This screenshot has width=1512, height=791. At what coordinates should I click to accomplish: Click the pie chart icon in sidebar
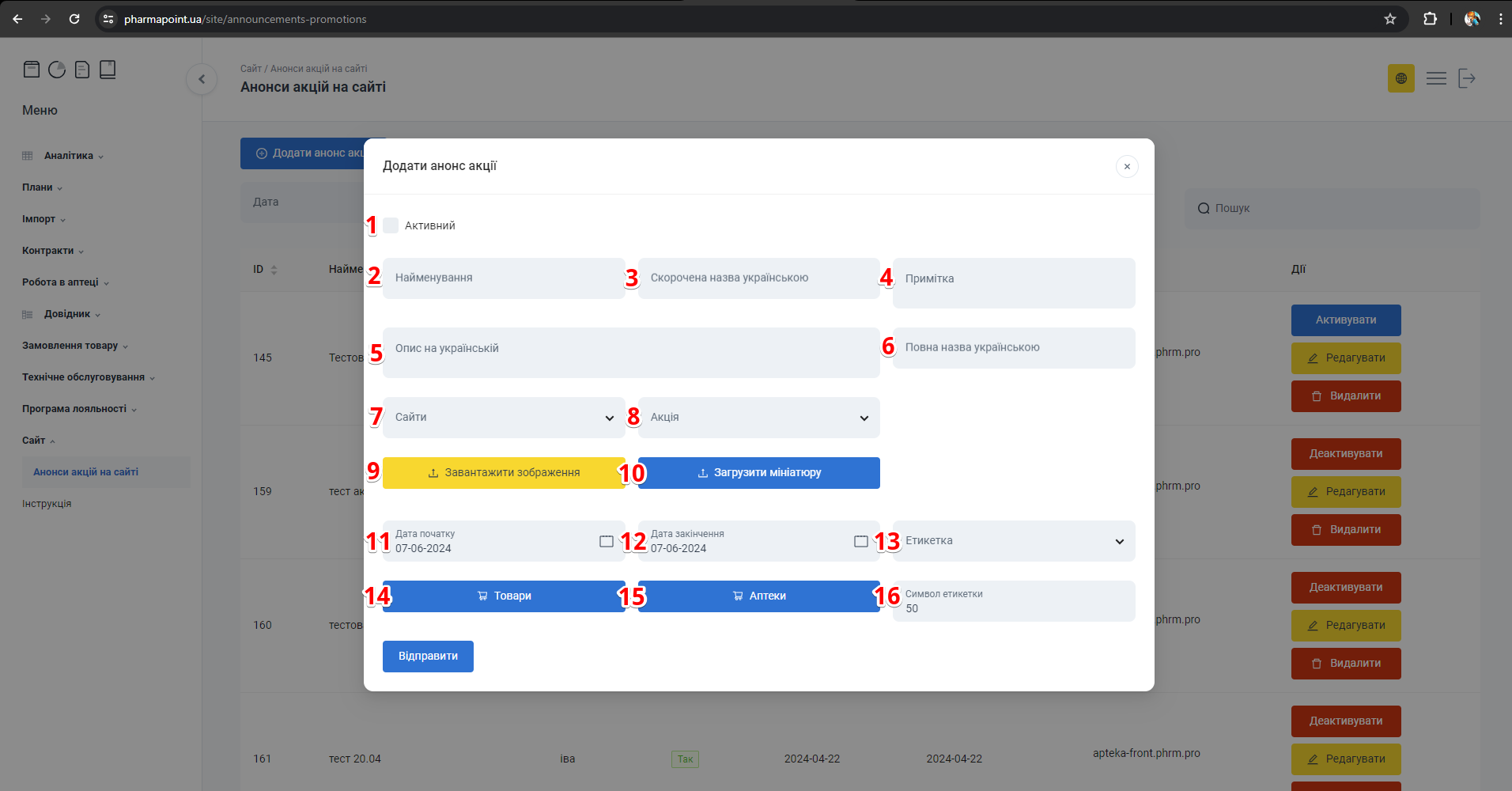tap(57, 70)
